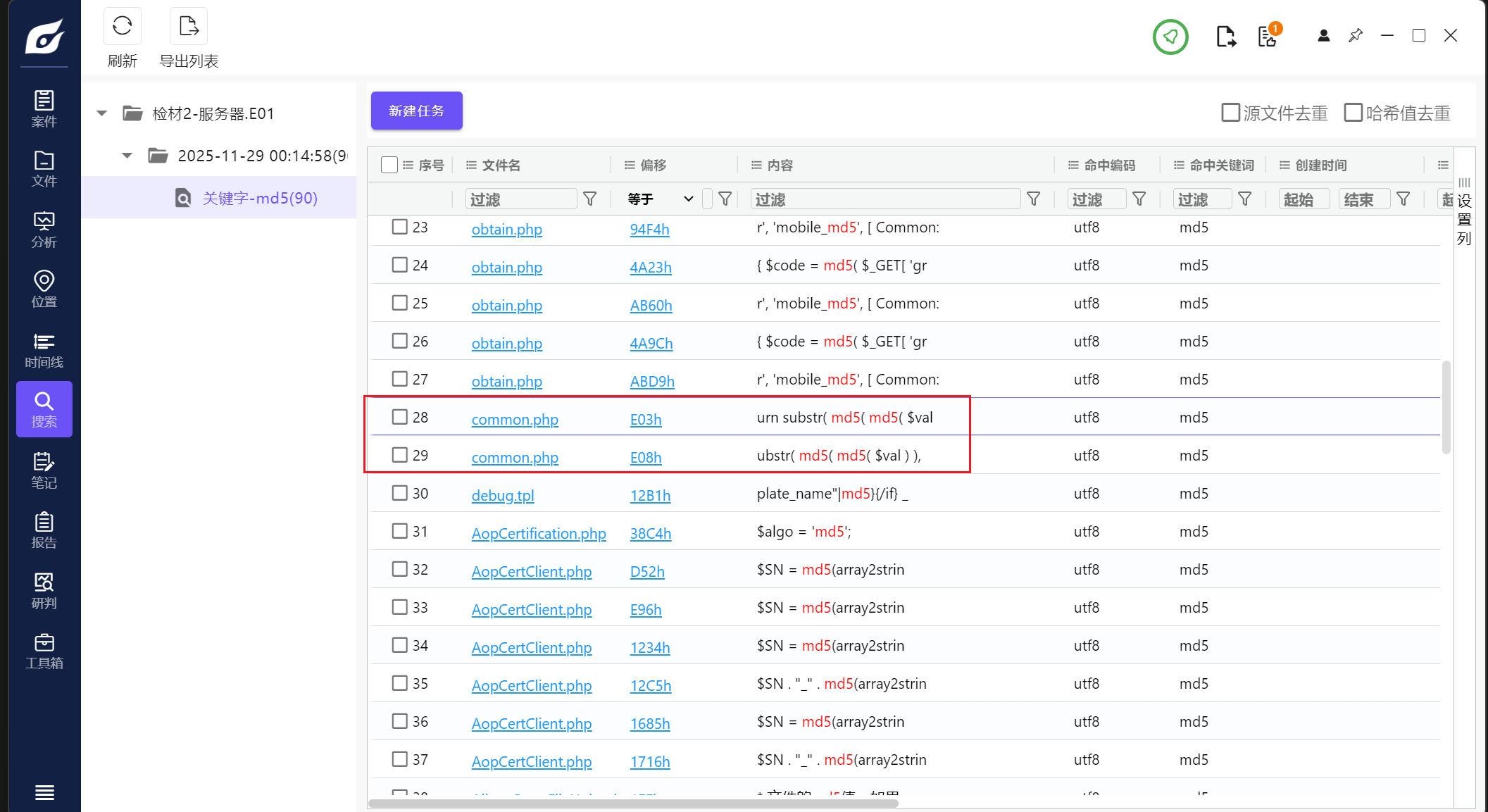The image size is (1488, 812).
Task: Click the filter funnel for 命中关键词 column
Action: click(1245, 199)
